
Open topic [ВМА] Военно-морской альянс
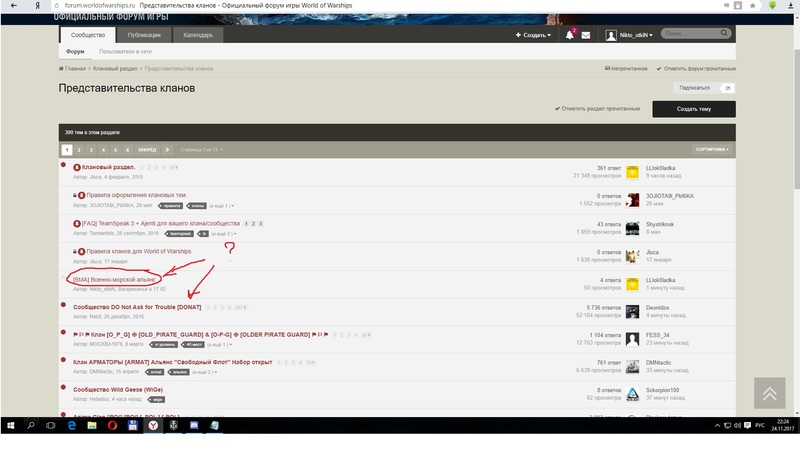coord(115,280)
